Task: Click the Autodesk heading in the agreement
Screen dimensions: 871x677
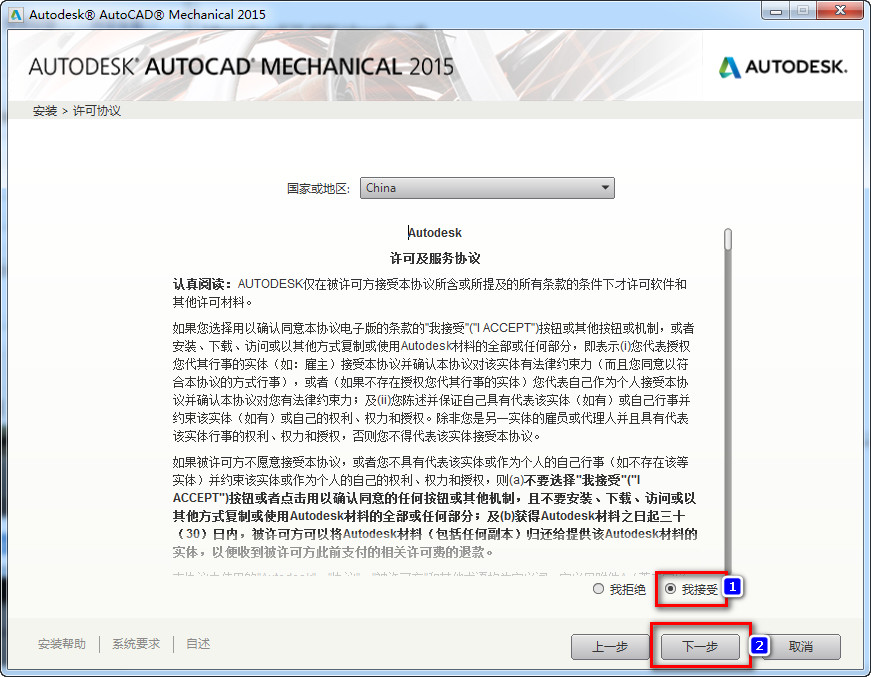Action: (x=435, y=231)
